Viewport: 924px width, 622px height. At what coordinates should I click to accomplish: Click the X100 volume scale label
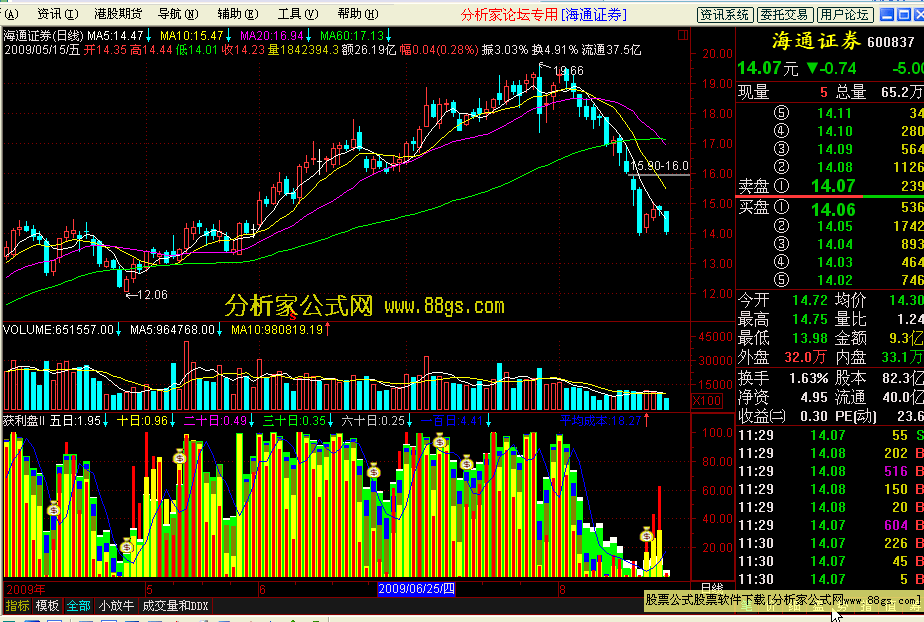click(706, 401)
